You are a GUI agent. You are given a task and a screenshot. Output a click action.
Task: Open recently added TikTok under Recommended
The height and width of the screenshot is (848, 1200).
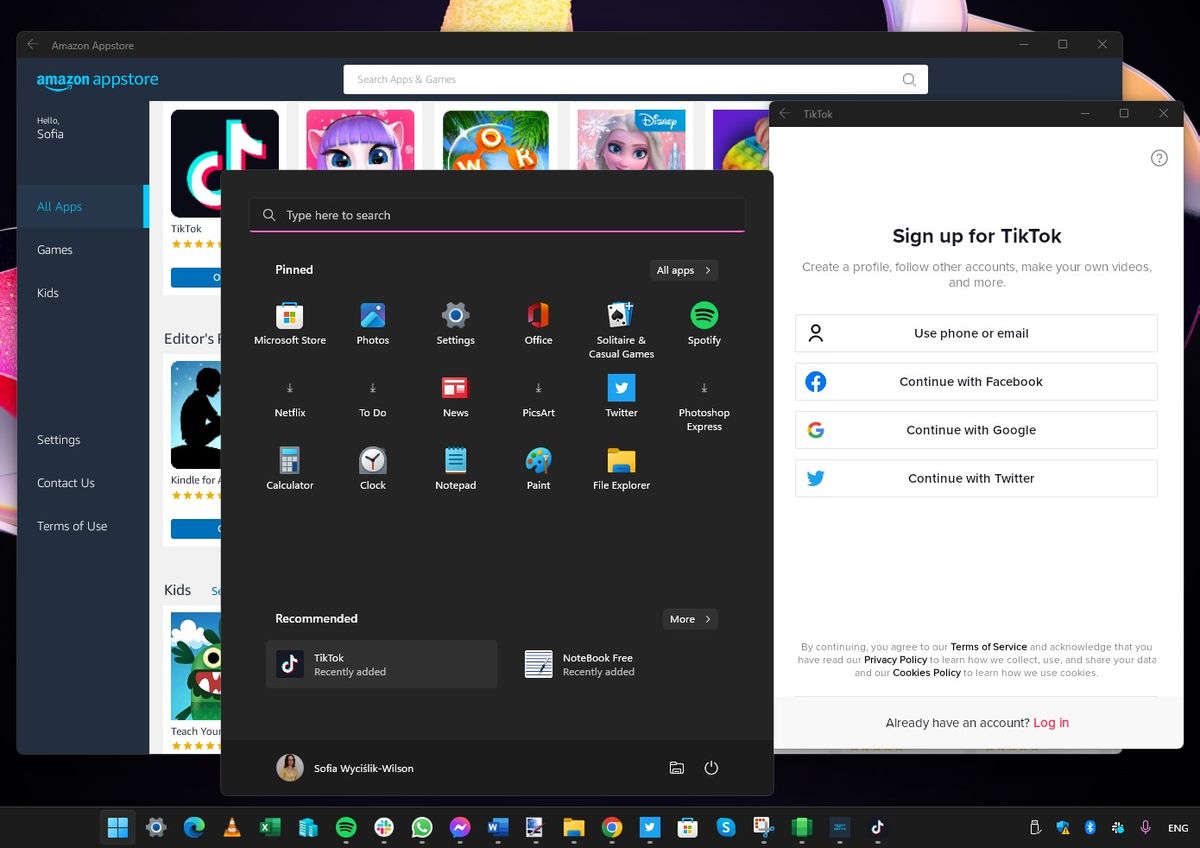(x=381, y=663)
